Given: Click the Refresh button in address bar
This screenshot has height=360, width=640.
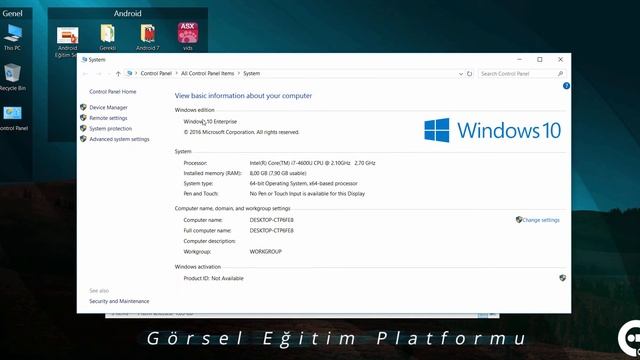Looking at the screenshot, I should [x=469, y=73].
